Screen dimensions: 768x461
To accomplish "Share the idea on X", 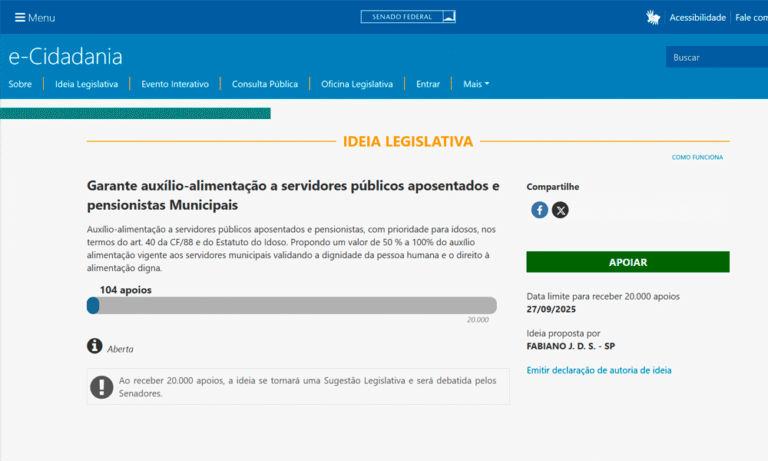I will [x=560, y=210].
